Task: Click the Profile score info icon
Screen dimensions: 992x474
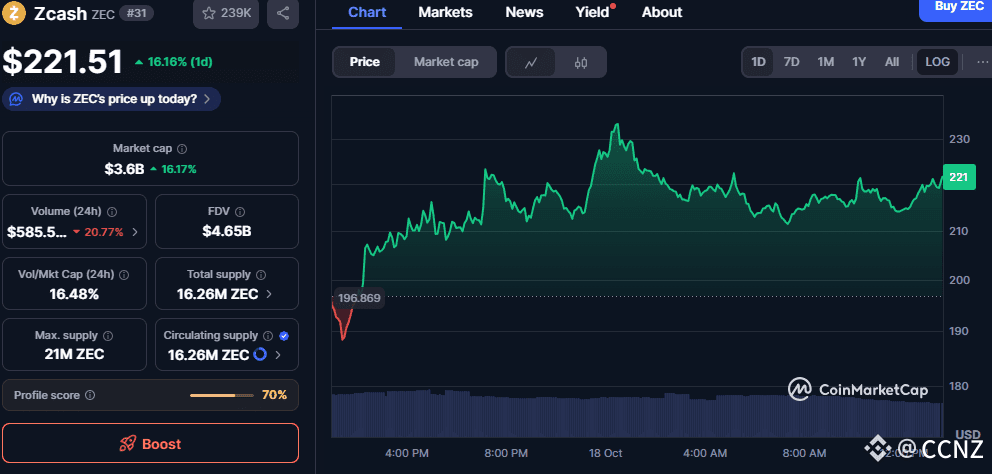Action: coord(90,395)
